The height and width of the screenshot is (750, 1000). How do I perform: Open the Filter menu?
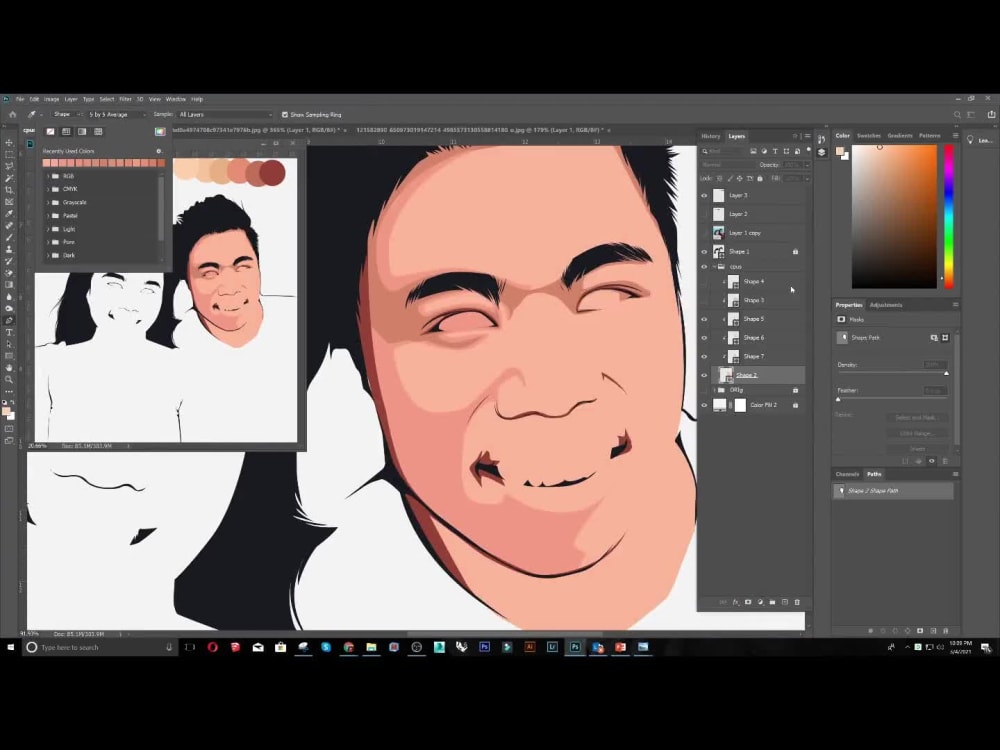(x=126, y=99)
